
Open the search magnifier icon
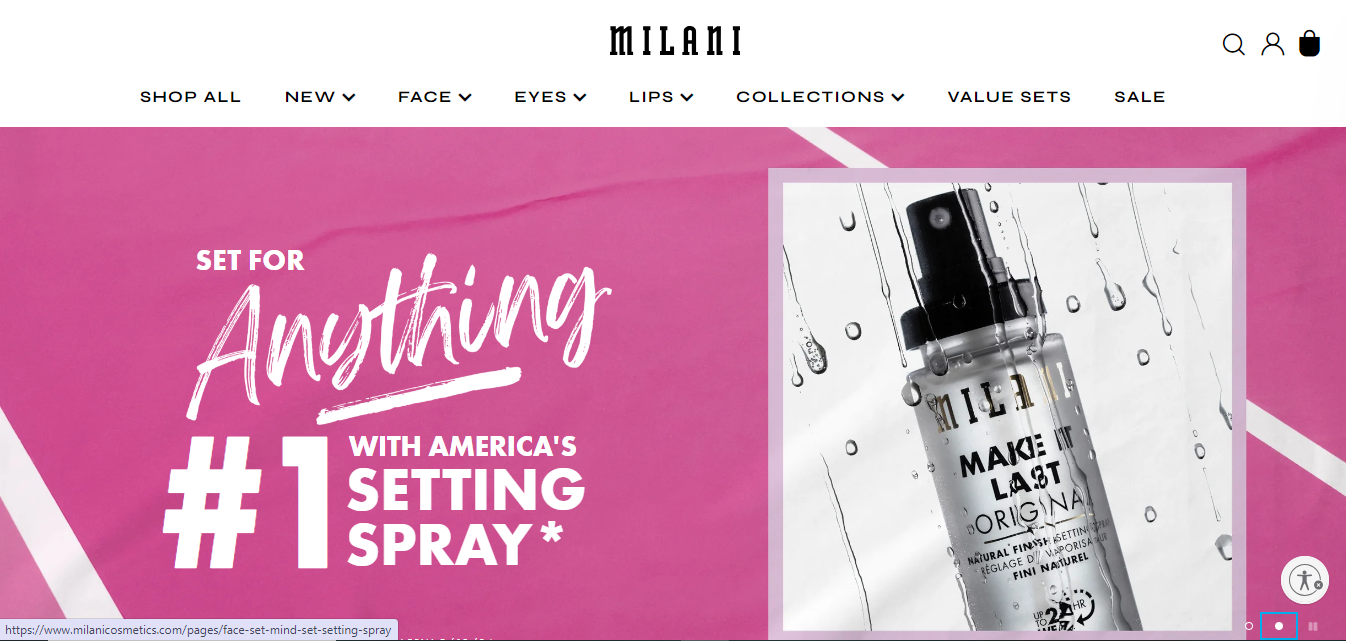1234,45
